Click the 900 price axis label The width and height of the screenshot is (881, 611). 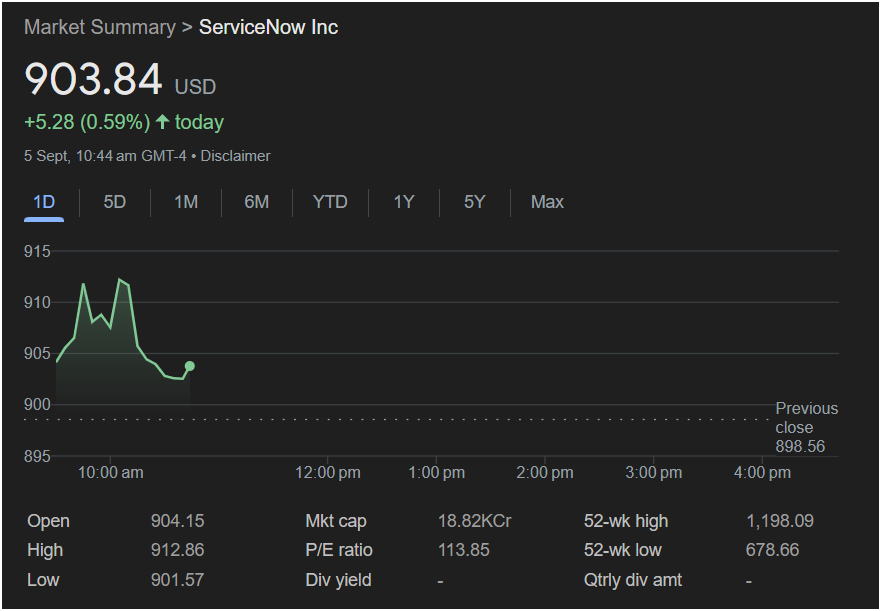point(37,405)
